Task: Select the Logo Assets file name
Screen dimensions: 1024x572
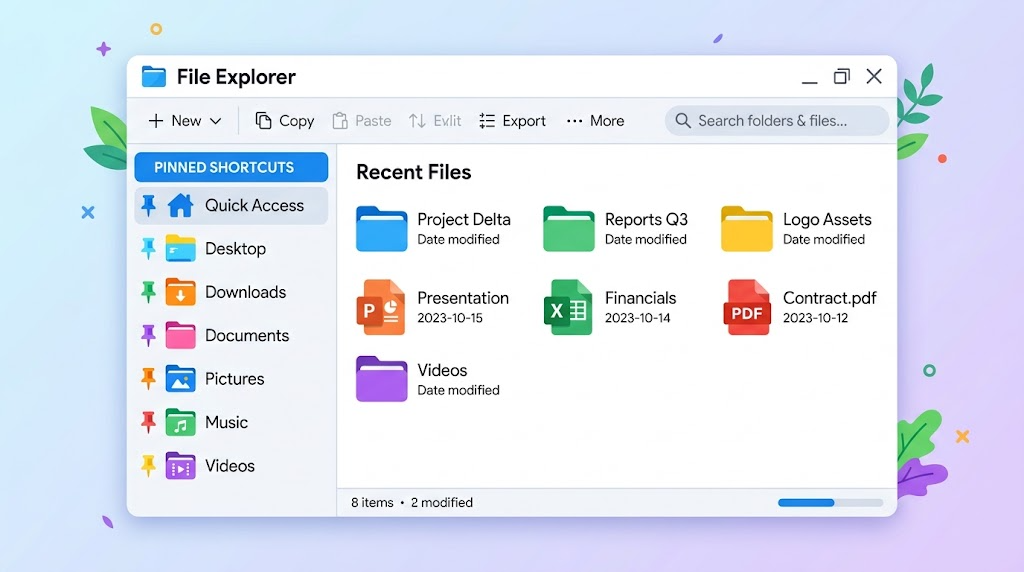Action: [x=827, y=219]
